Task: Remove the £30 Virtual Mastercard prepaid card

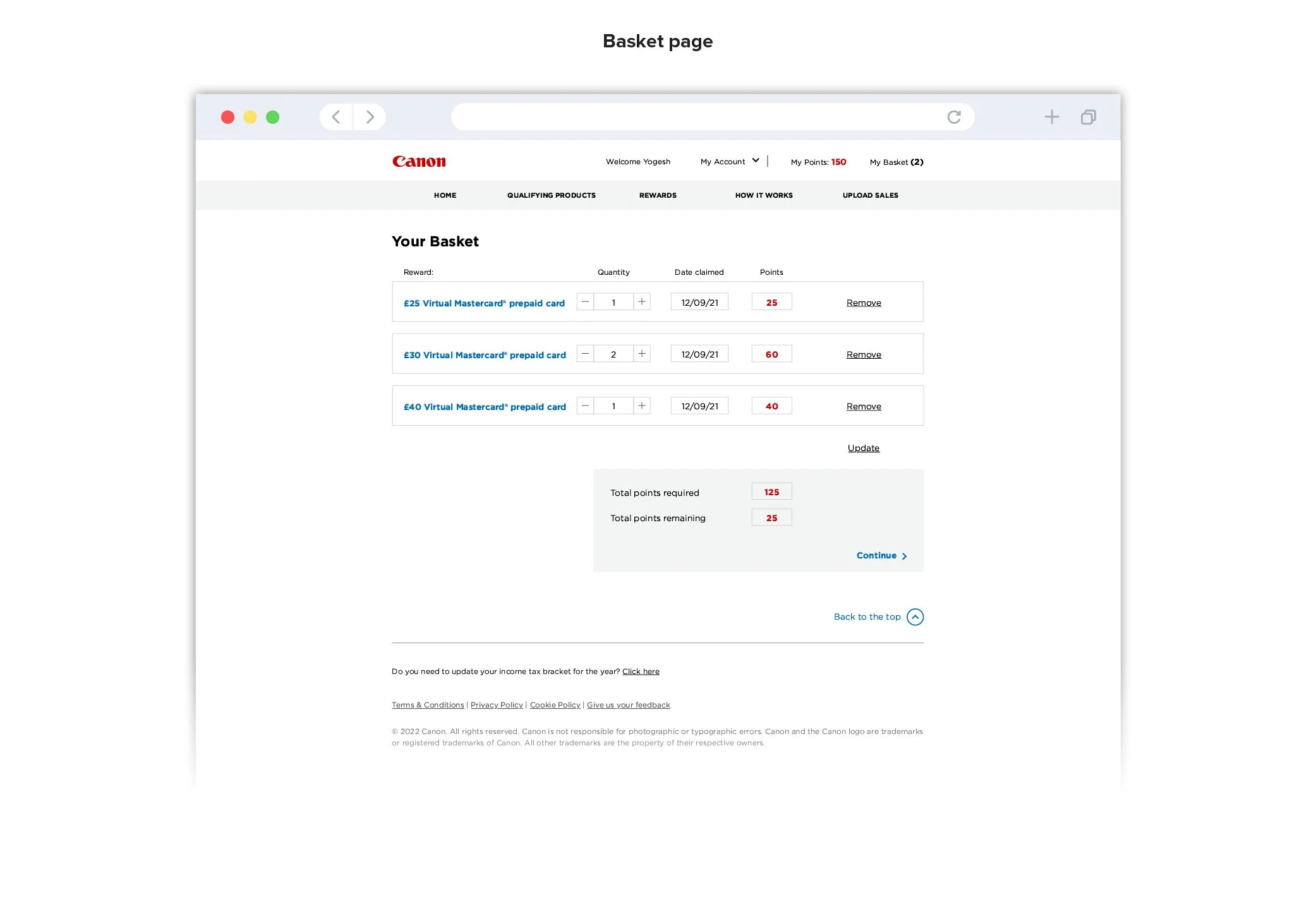Action: (x=863, y=354)
